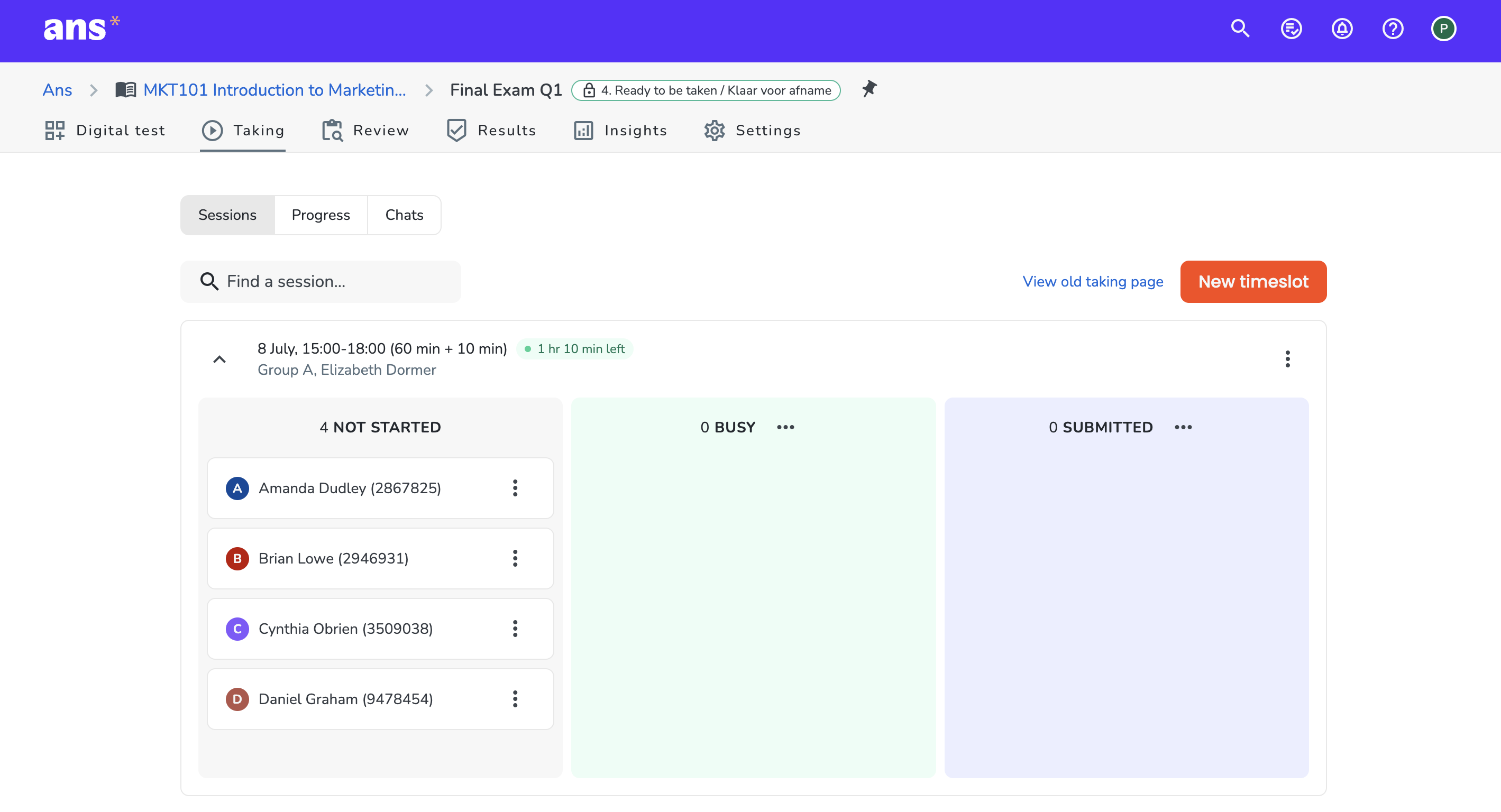Open the BUSY column more options
The width and height of the screenshot is (1501, 812).
(x=785, y=427)
